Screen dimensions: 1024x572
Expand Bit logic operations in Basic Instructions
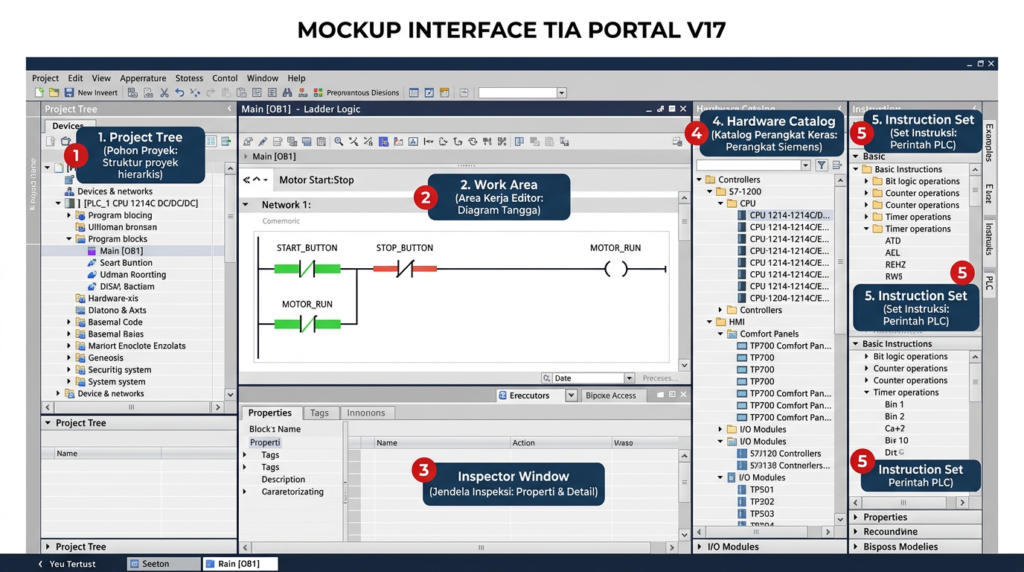click(867, 181)
